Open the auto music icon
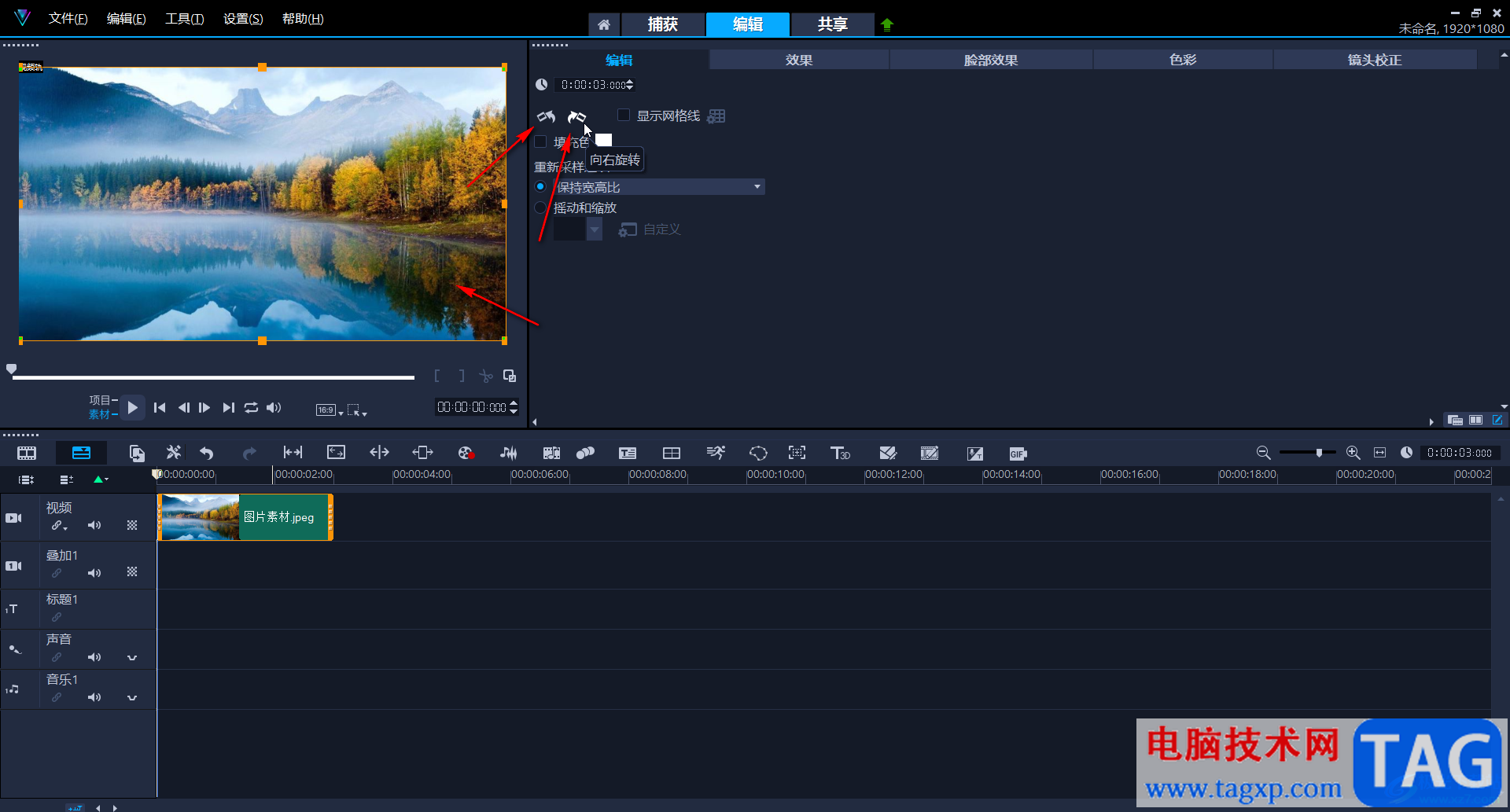 tap(551, 453)
